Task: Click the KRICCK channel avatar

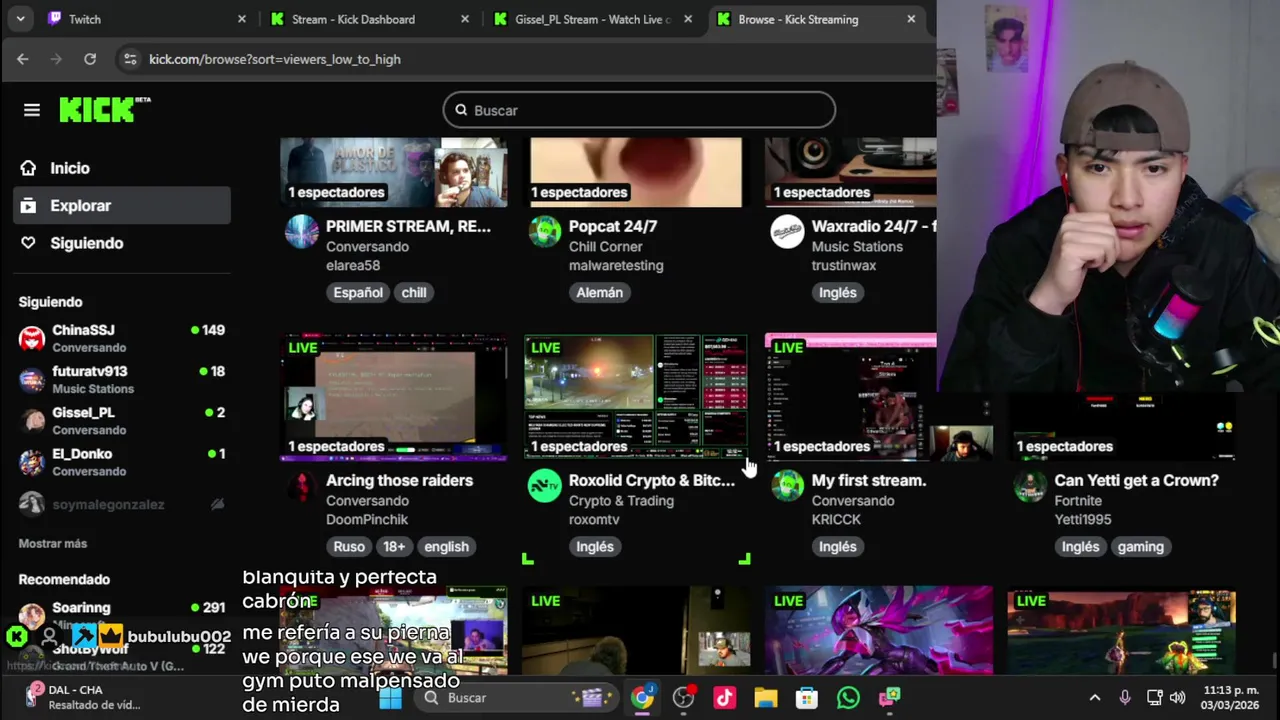Action: pyautogui.click(x=787, y=486)
